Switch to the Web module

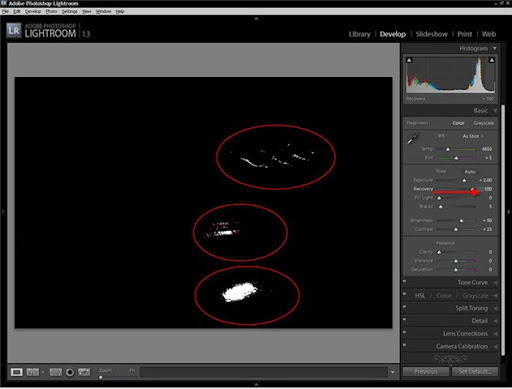click(489, 34)
